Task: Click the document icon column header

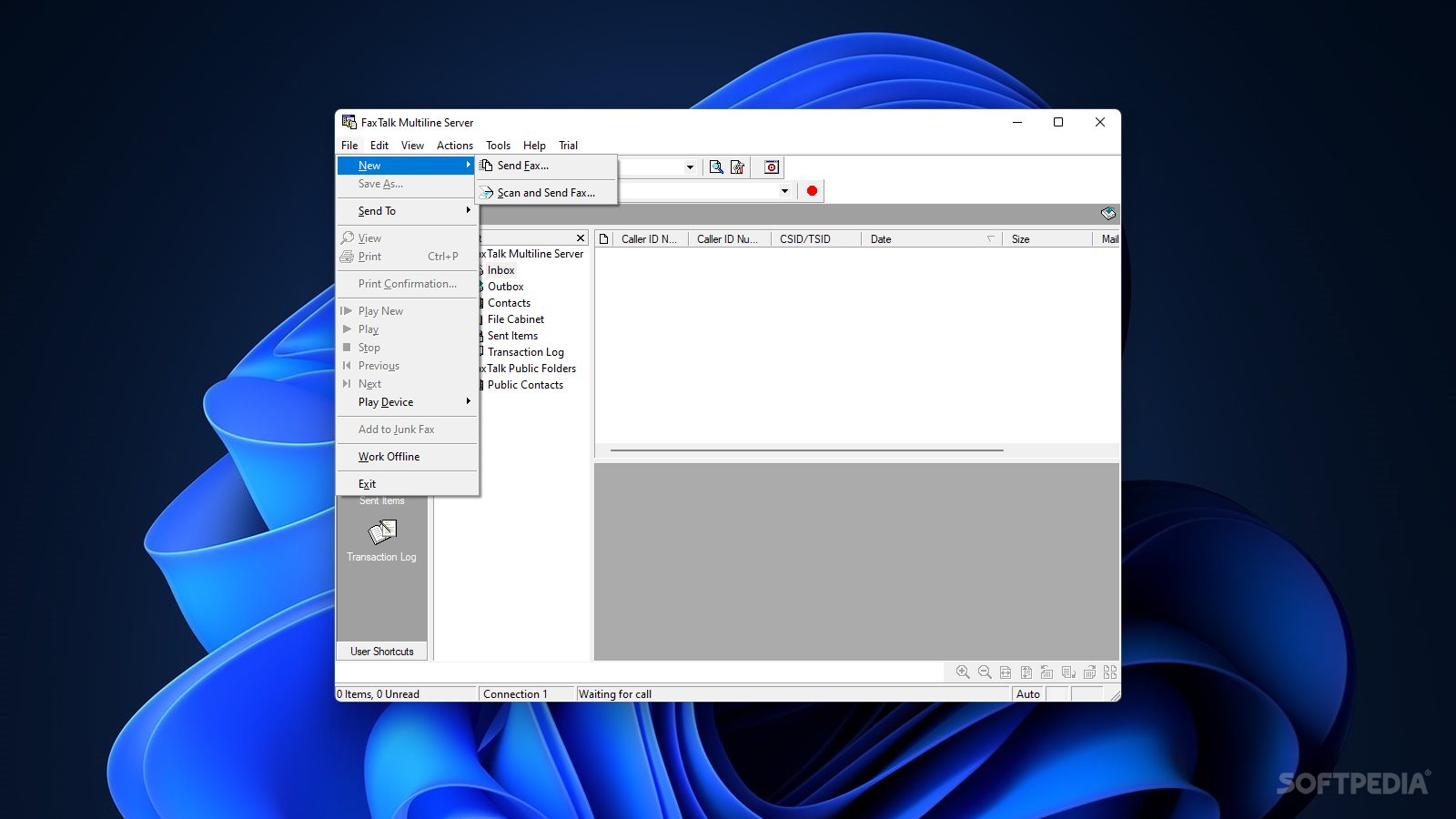Action: pos(603,239)
